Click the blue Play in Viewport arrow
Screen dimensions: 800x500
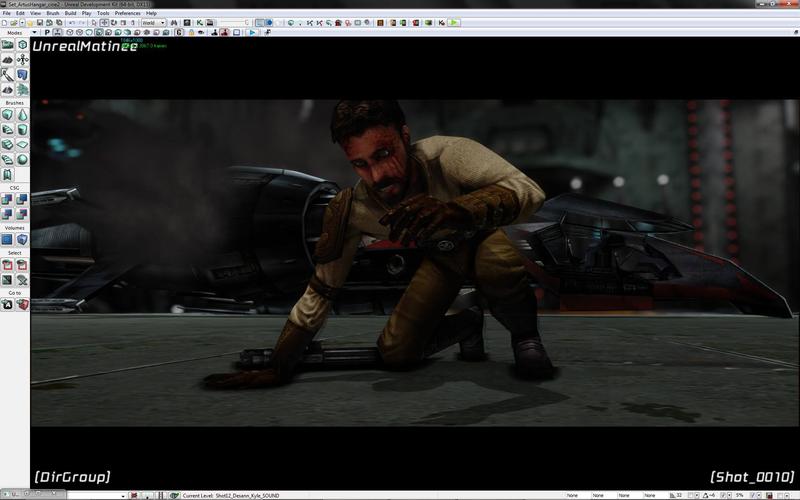(252, 33)
